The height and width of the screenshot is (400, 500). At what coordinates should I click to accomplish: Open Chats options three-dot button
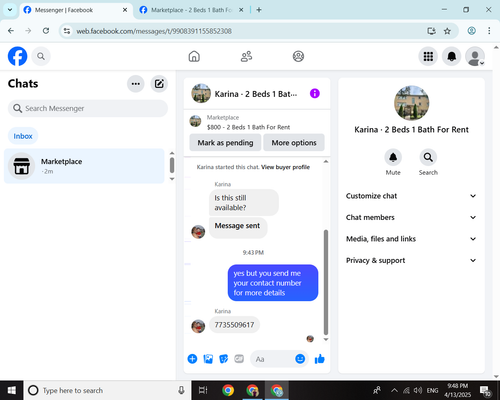point(136,84)
